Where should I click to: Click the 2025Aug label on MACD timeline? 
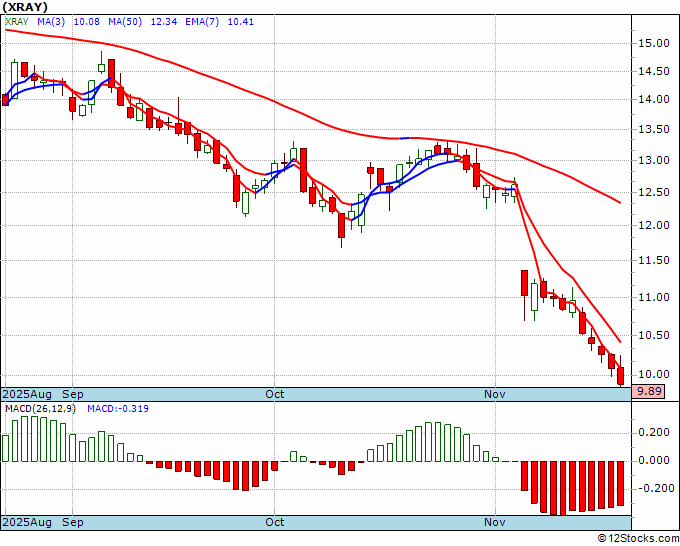27,522
